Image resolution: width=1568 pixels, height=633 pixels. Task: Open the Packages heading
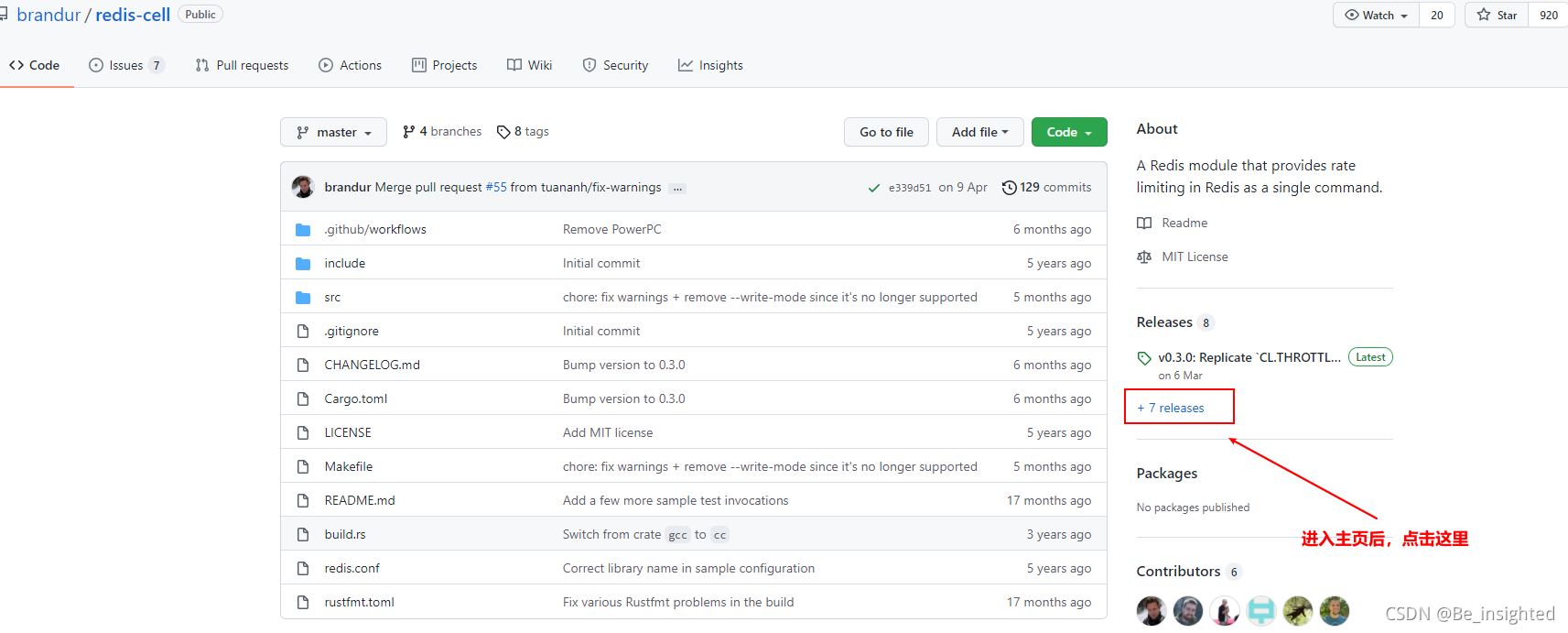tap(1167, 474)
